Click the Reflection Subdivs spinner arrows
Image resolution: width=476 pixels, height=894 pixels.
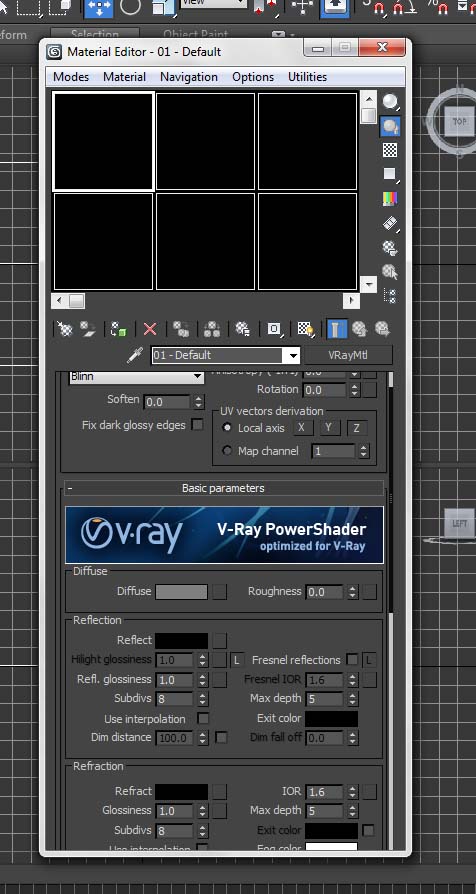pos(203,699)
